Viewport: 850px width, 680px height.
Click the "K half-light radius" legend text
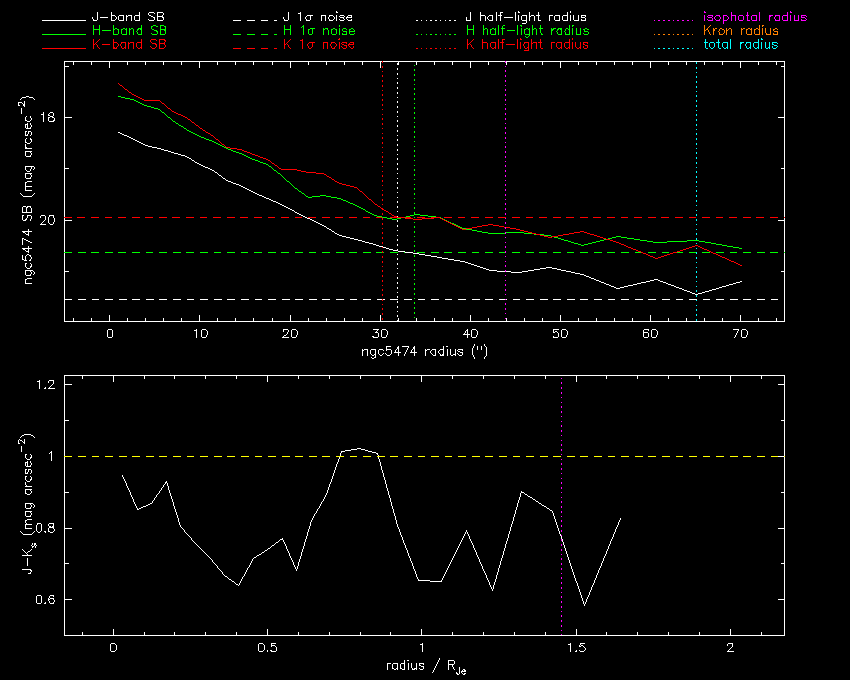[527, 45]
